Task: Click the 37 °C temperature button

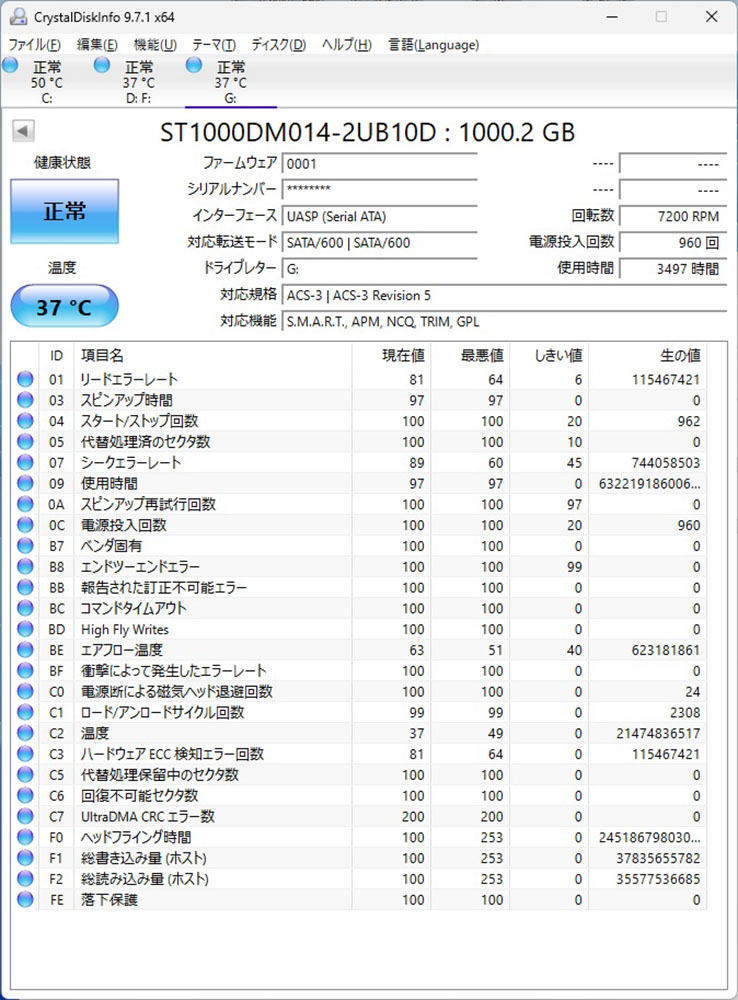Action: (64, 307)
